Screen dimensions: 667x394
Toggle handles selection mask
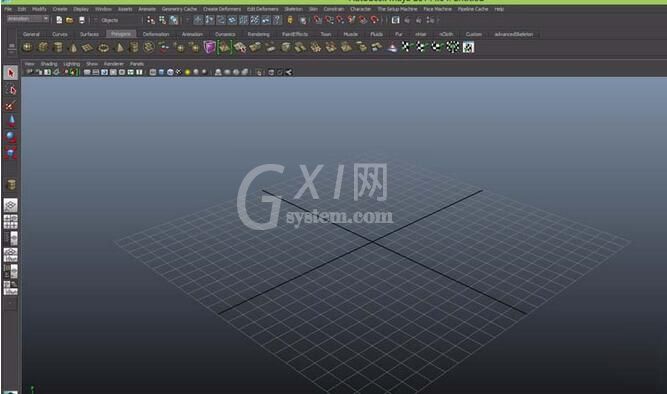tap(198, 20)
